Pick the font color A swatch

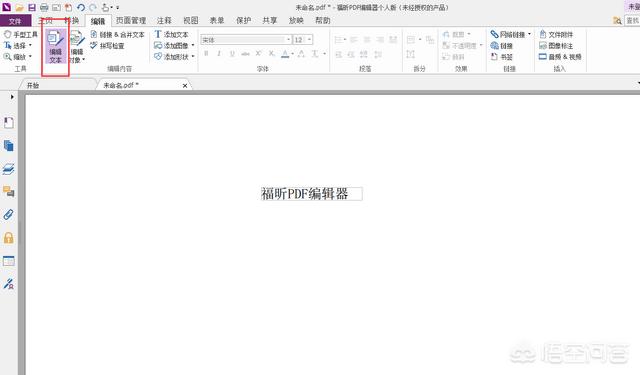285,53
